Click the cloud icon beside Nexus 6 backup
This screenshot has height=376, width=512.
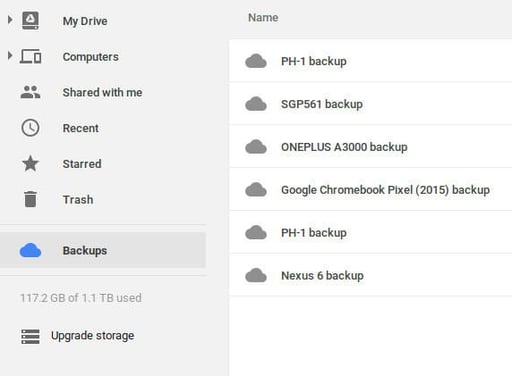tap(256, 275)
